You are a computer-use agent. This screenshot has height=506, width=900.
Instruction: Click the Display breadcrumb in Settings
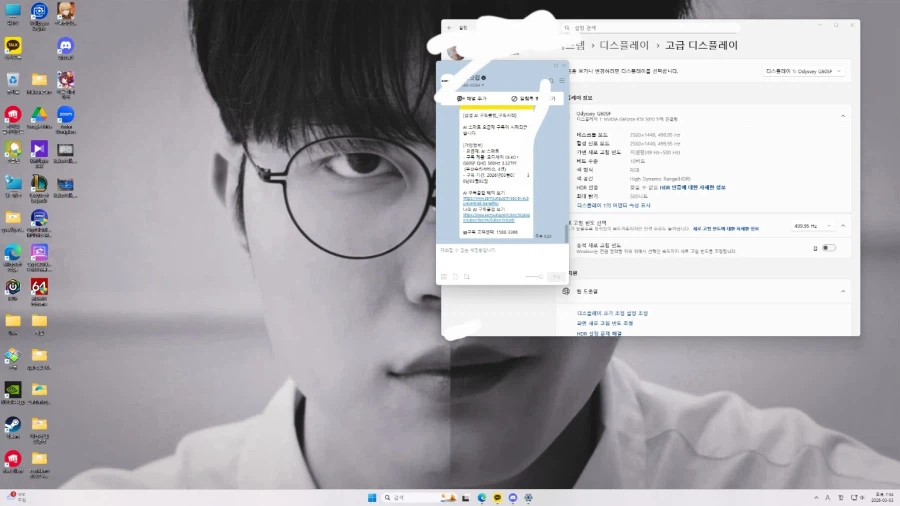click(624, 45)
